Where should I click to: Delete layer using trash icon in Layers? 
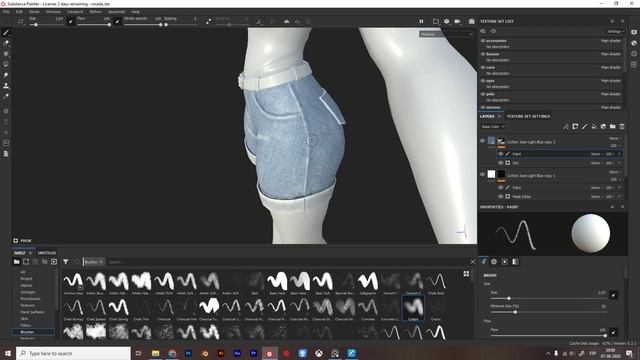[622, 127]
